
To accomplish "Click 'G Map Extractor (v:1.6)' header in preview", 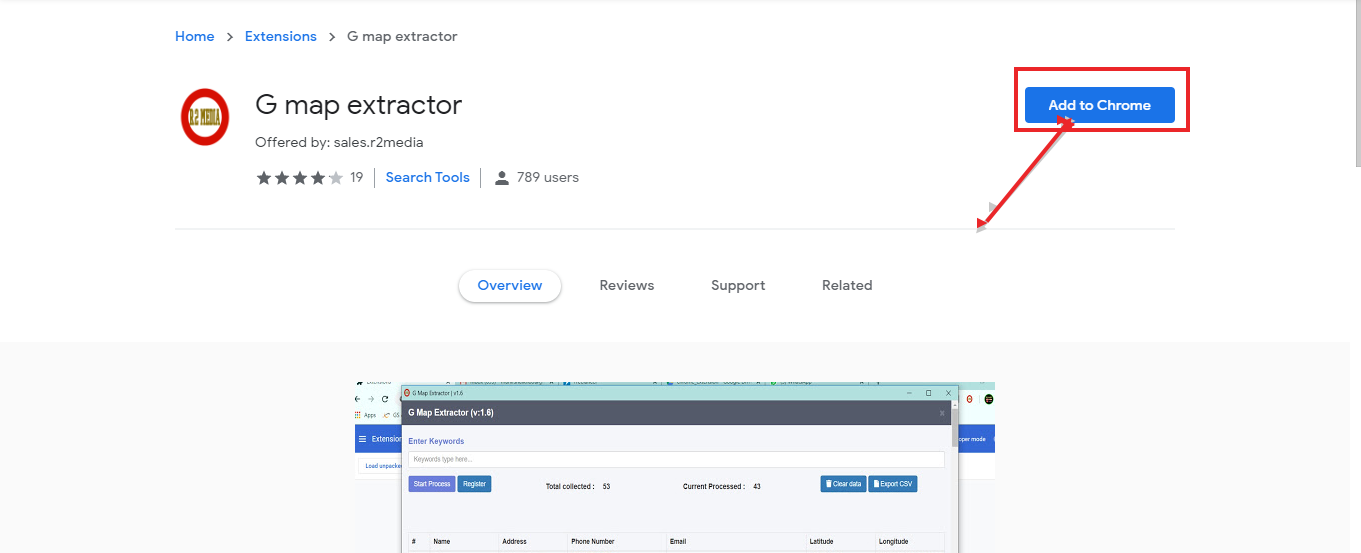I will (x=451, y=412).
